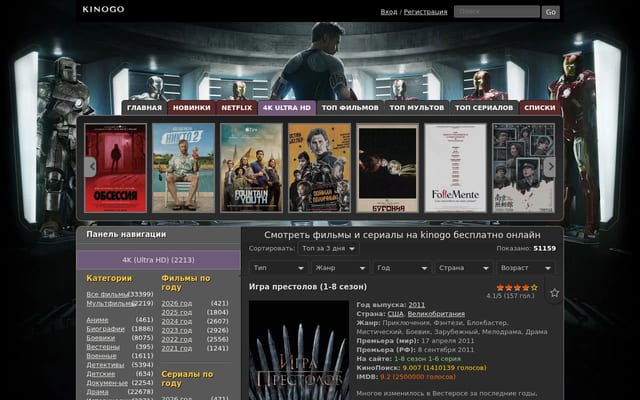Click the 51159 shown count
Image resolution: width=640 pixels, height=400 pixels.
[x=544, y=248]
